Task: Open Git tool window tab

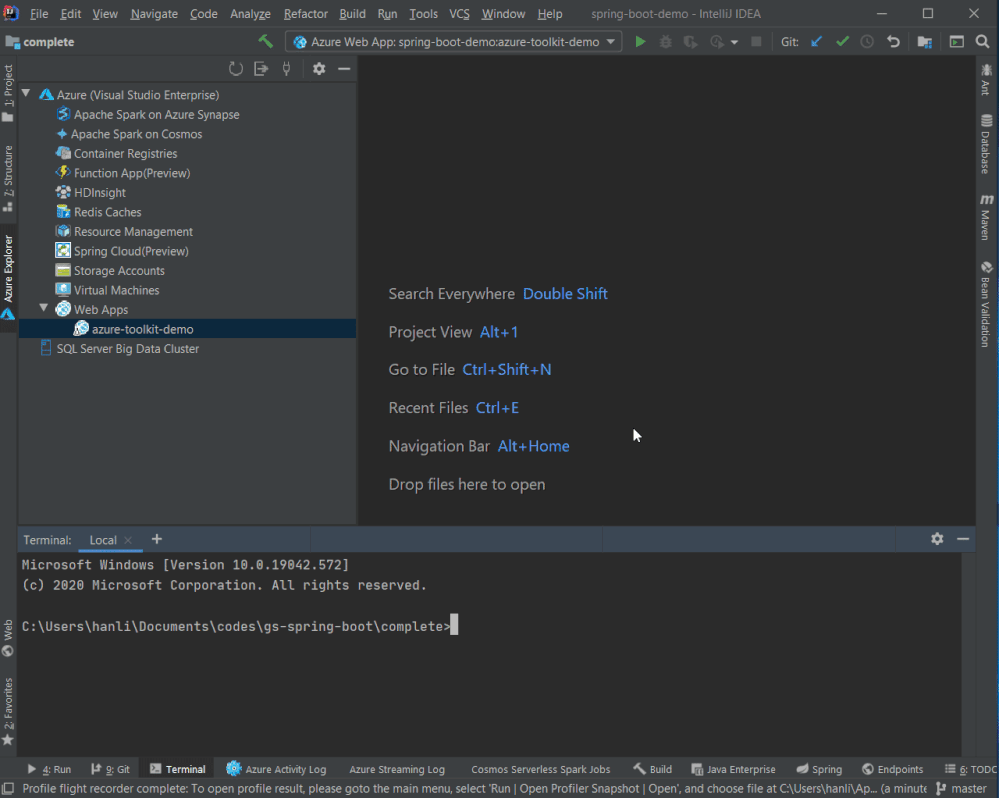Action: (110, 769)
